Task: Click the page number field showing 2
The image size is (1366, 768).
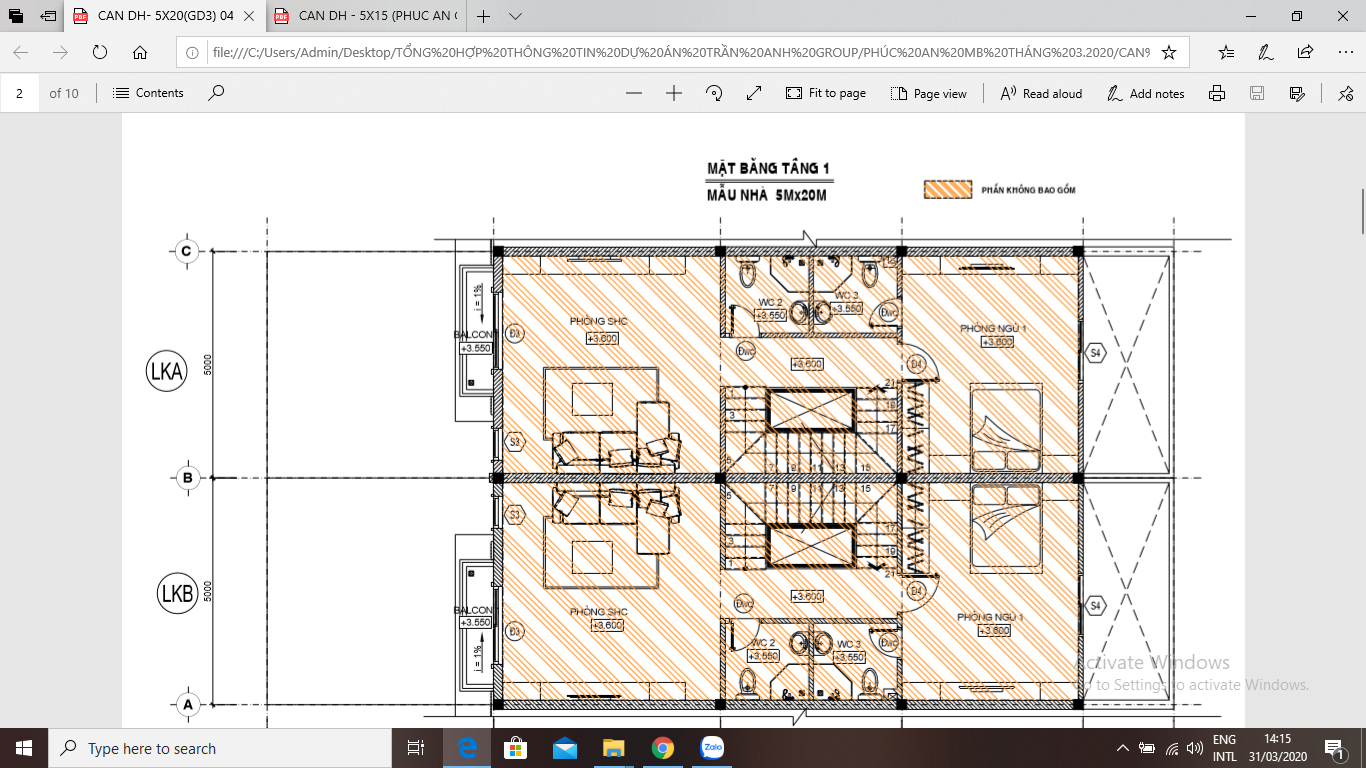Action: tap(20, 93)
